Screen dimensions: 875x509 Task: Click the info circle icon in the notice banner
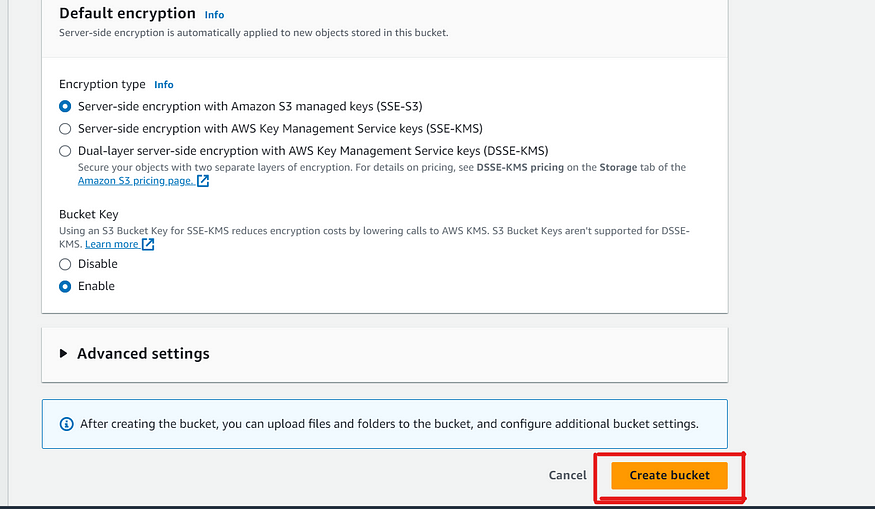pos(66,424)
